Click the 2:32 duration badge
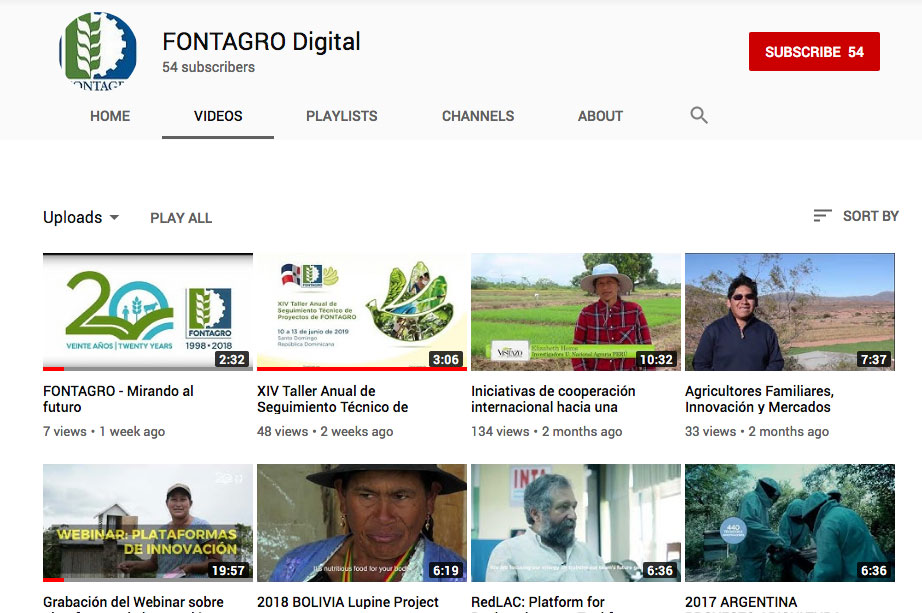The height and width of the screenshot is (613, 922). coord(232,359)
